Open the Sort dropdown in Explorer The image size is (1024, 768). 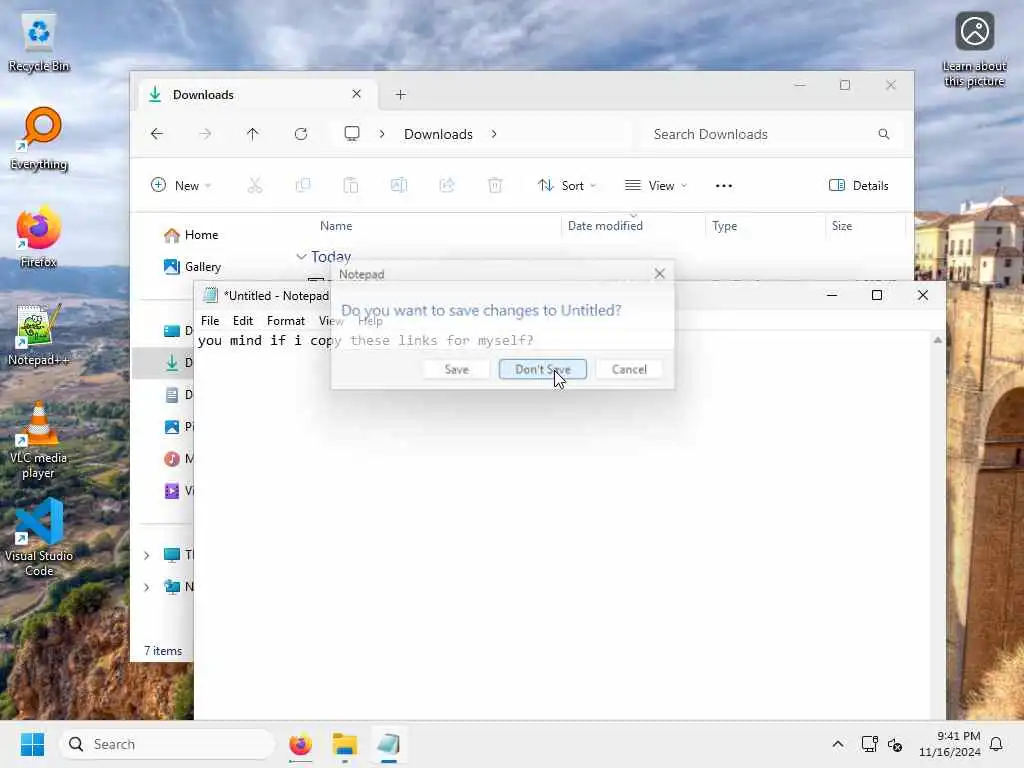[x=566, y=185]
